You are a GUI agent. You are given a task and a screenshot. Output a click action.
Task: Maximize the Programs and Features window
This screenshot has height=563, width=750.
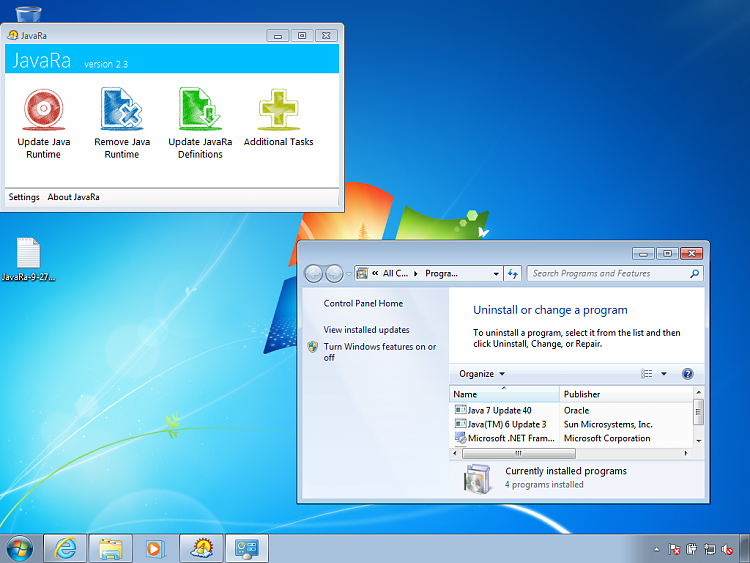click(x=668, y=253)
